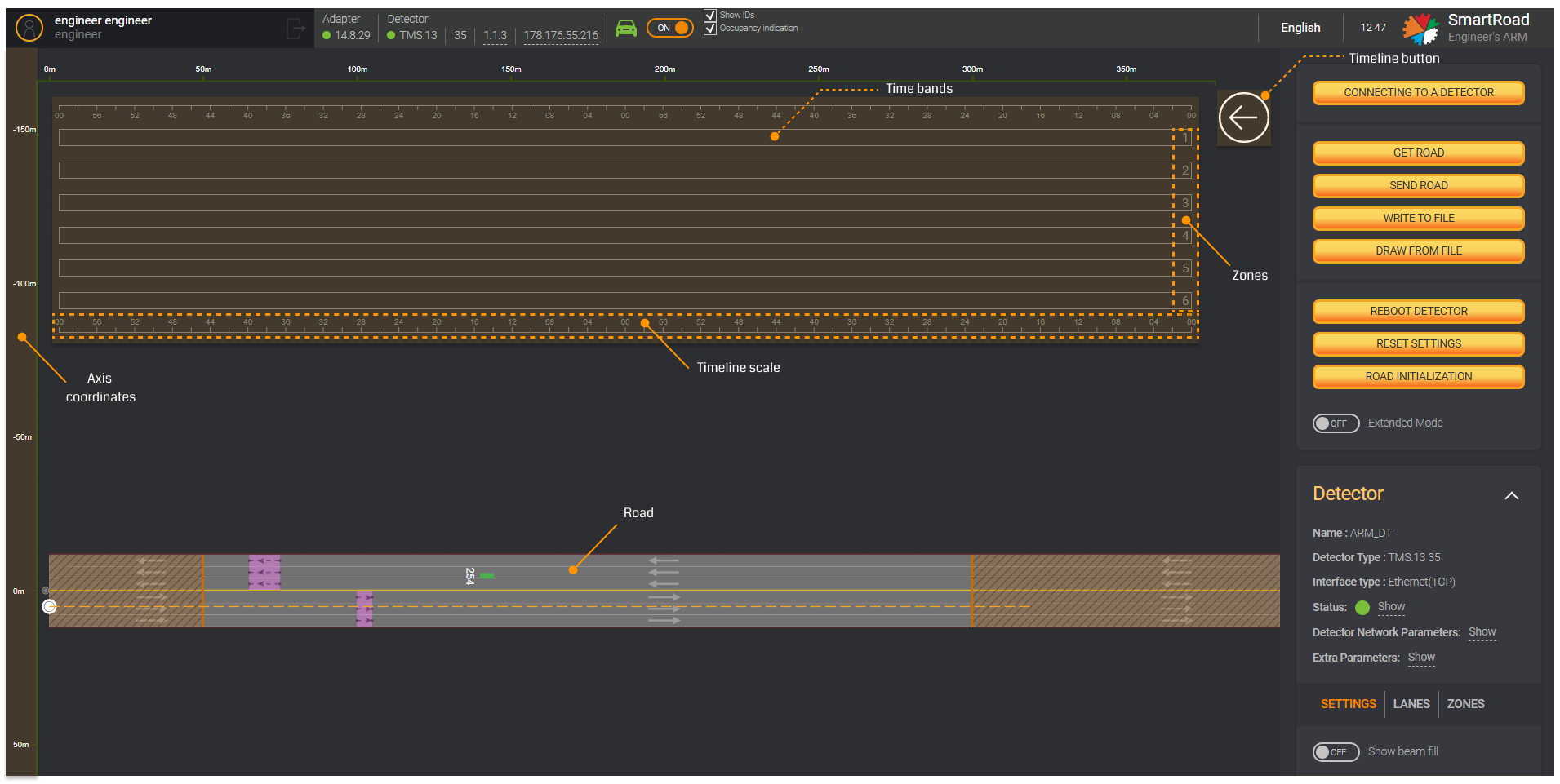1560x784 pixels.
Task: Select zone 5 time band in timeline
Action: [625, 268]
